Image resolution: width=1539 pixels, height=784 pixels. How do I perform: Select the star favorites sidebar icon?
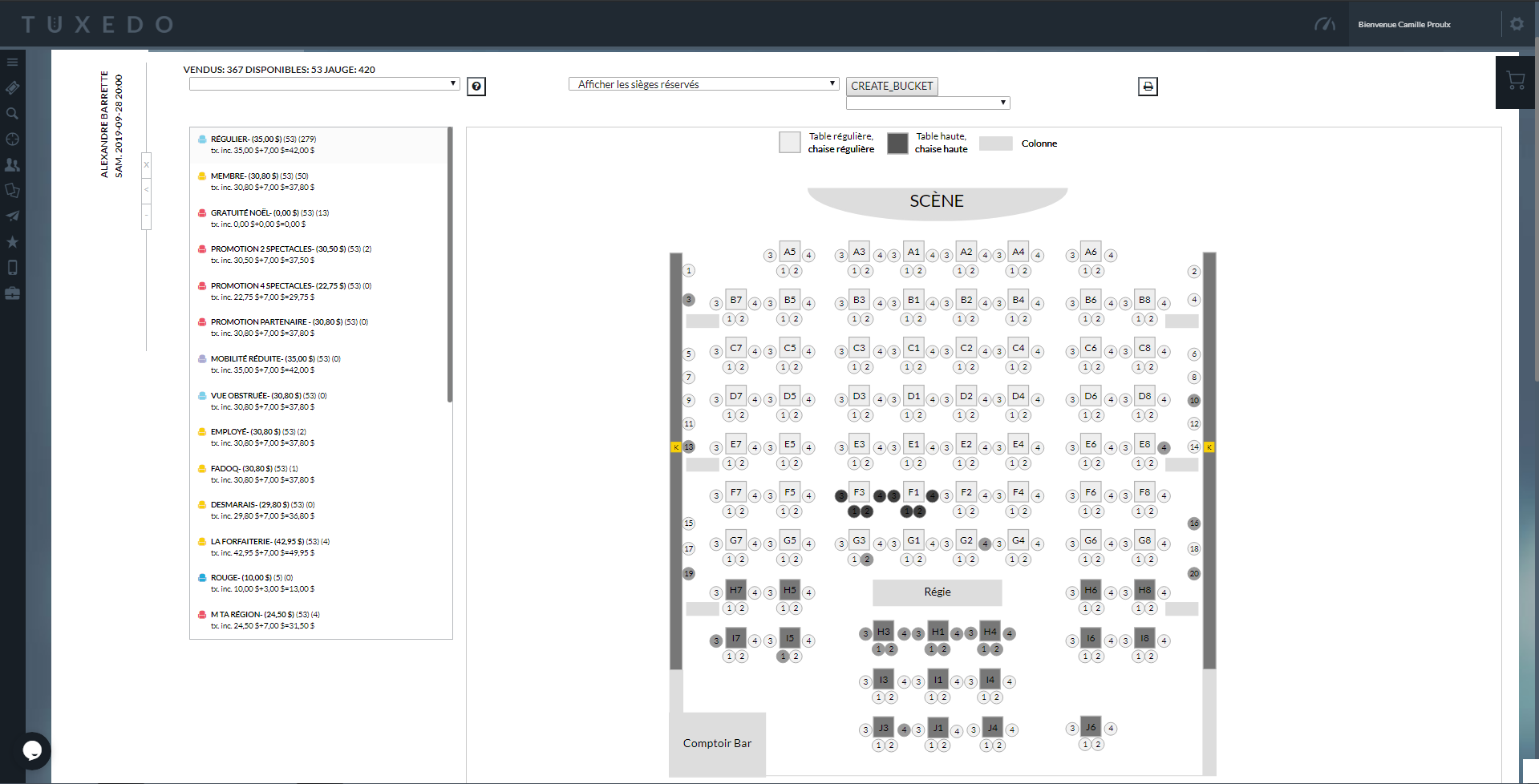coord(12,241)
